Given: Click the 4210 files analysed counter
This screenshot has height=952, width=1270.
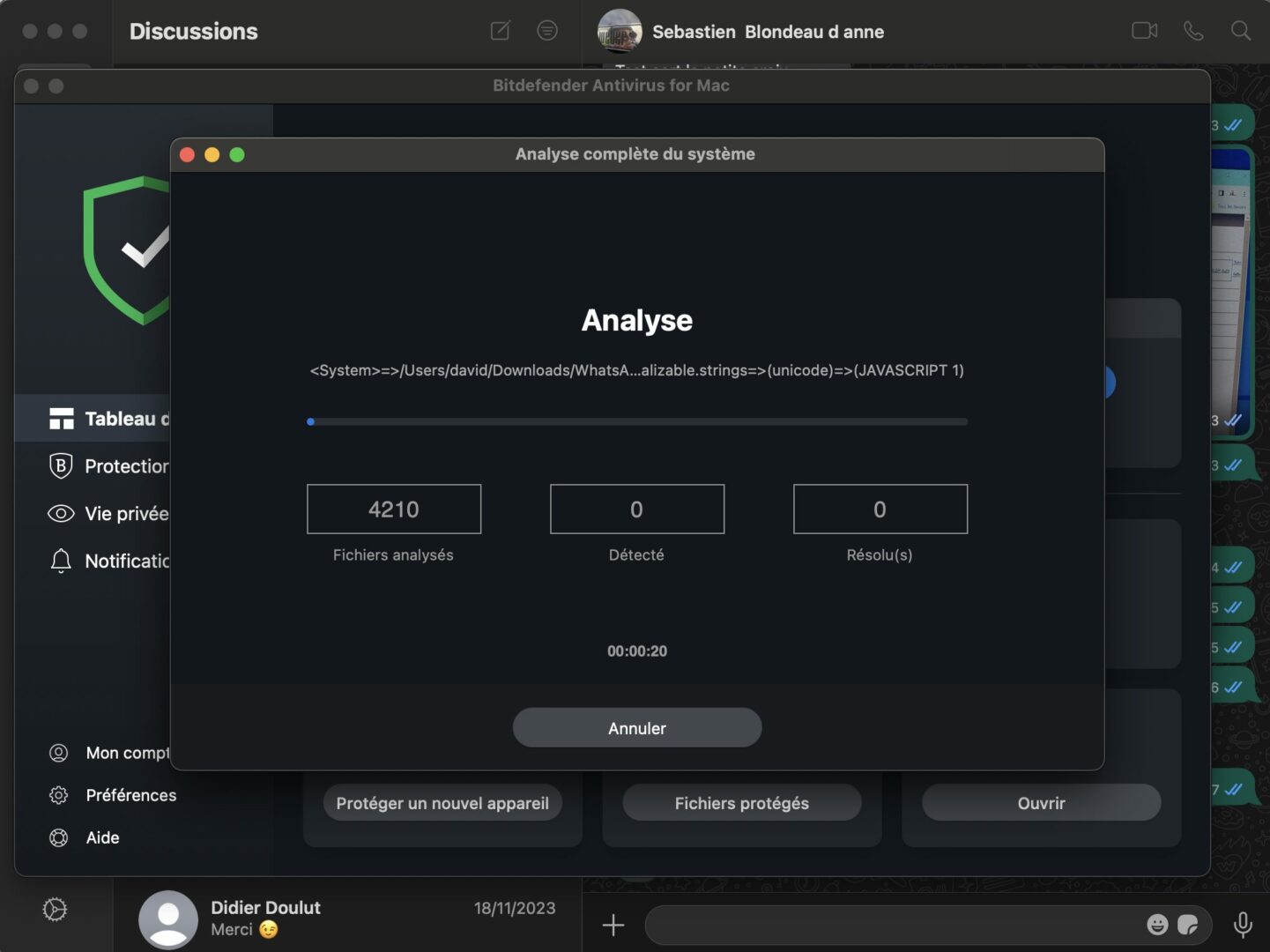Looking at the screenshot, I should (x=394, y=509).
